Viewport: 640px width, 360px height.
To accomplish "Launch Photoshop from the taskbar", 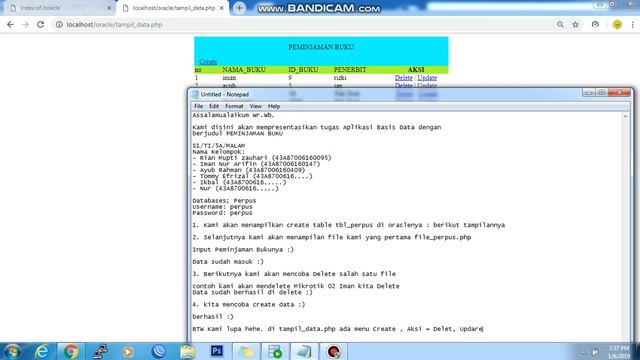I will (x=217, y=351).
